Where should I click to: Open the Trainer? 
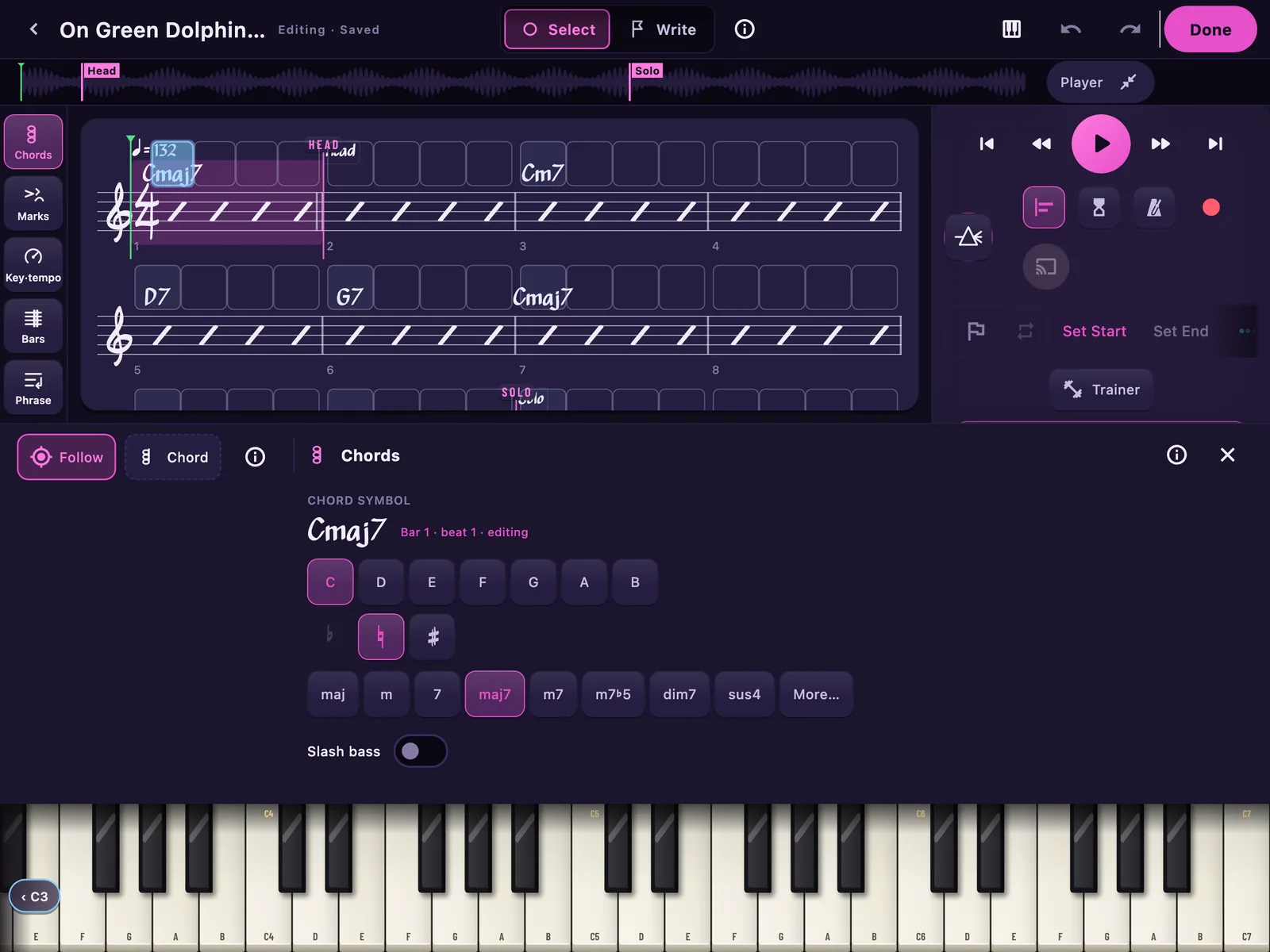click(1101, 390)
